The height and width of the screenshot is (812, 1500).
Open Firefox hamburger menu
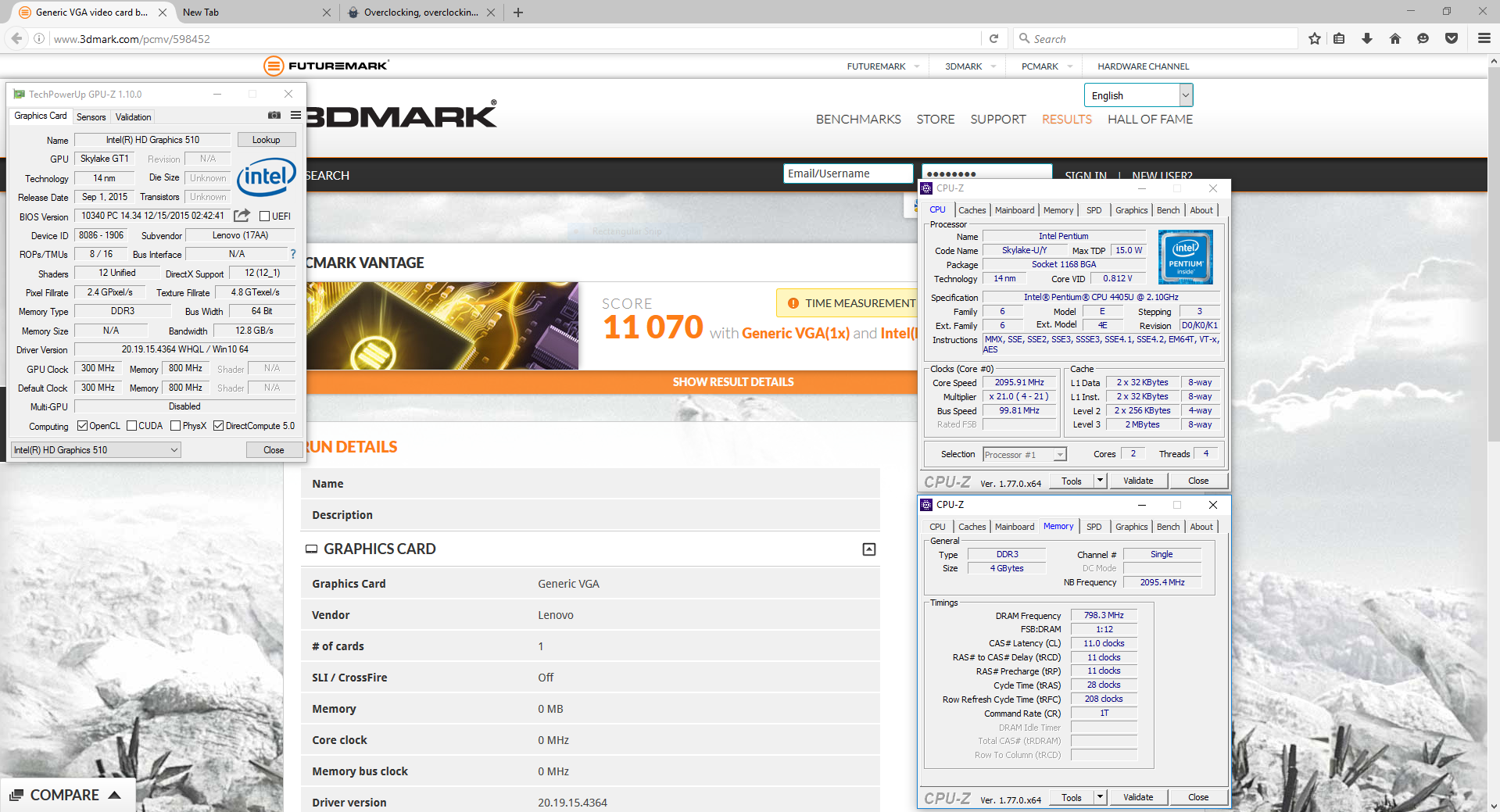click(x=1484, y=38)
